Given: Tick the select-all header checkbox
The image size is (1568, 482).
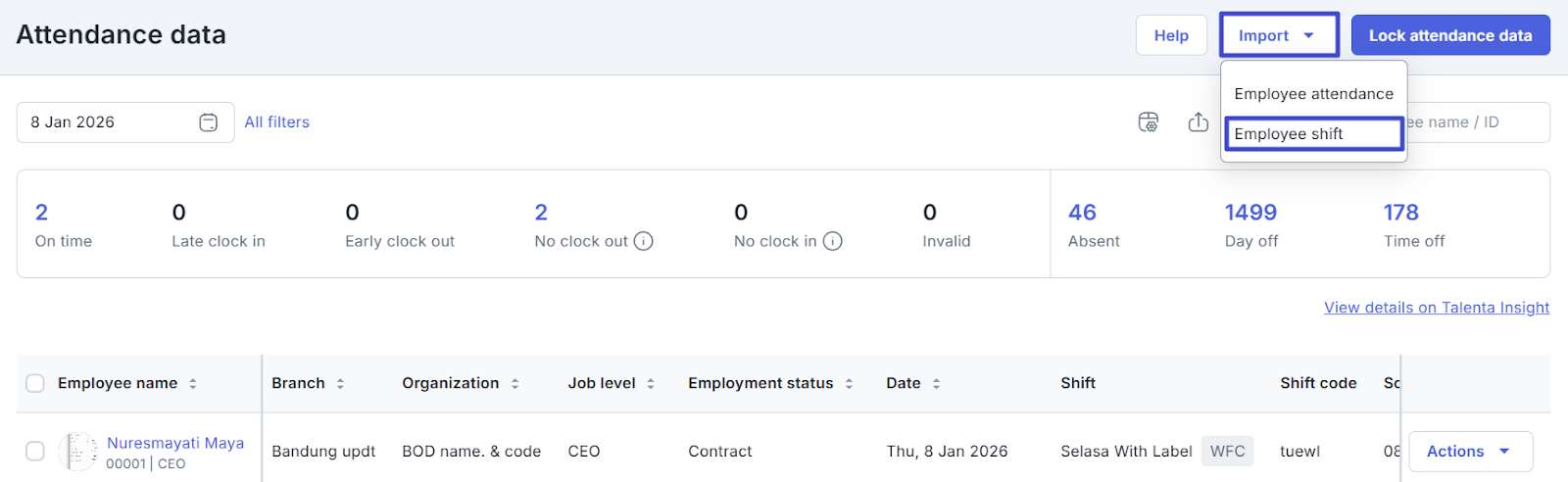Looking at the screenshot, I should pyautogui.click(x=35, y=383).
